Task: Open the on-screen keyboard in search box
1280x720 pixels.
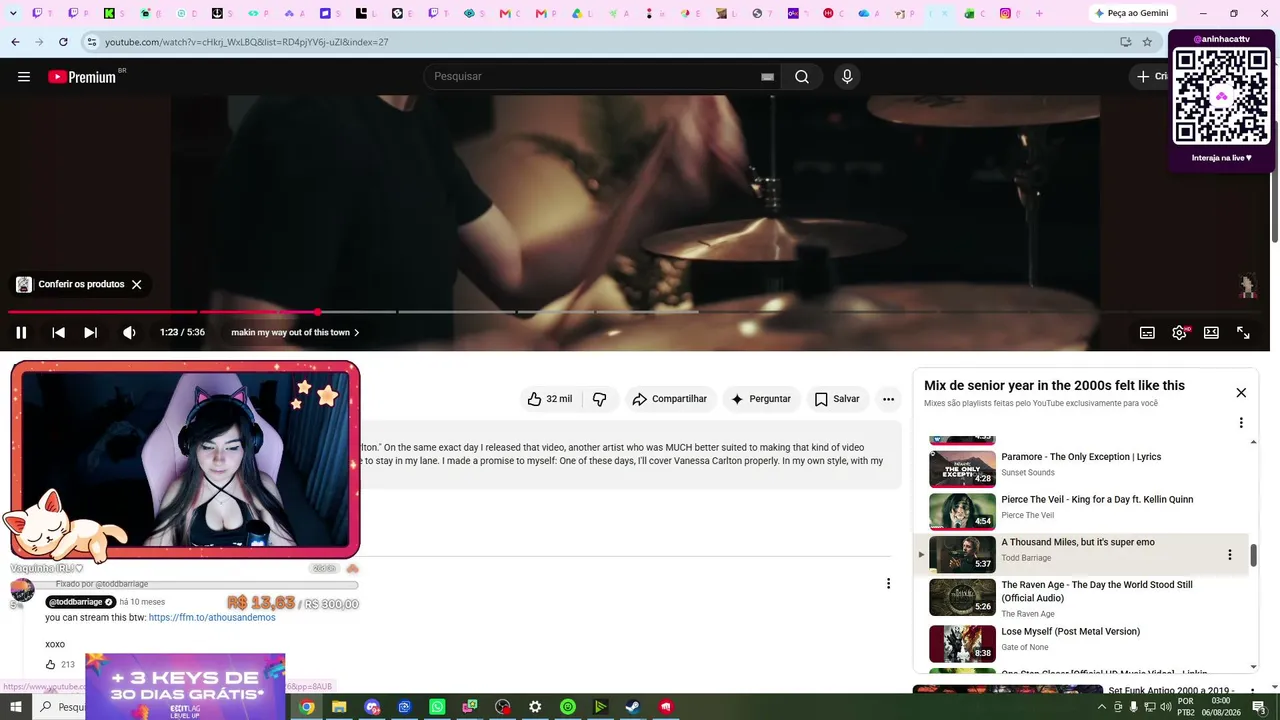Action: click(767, 77)
